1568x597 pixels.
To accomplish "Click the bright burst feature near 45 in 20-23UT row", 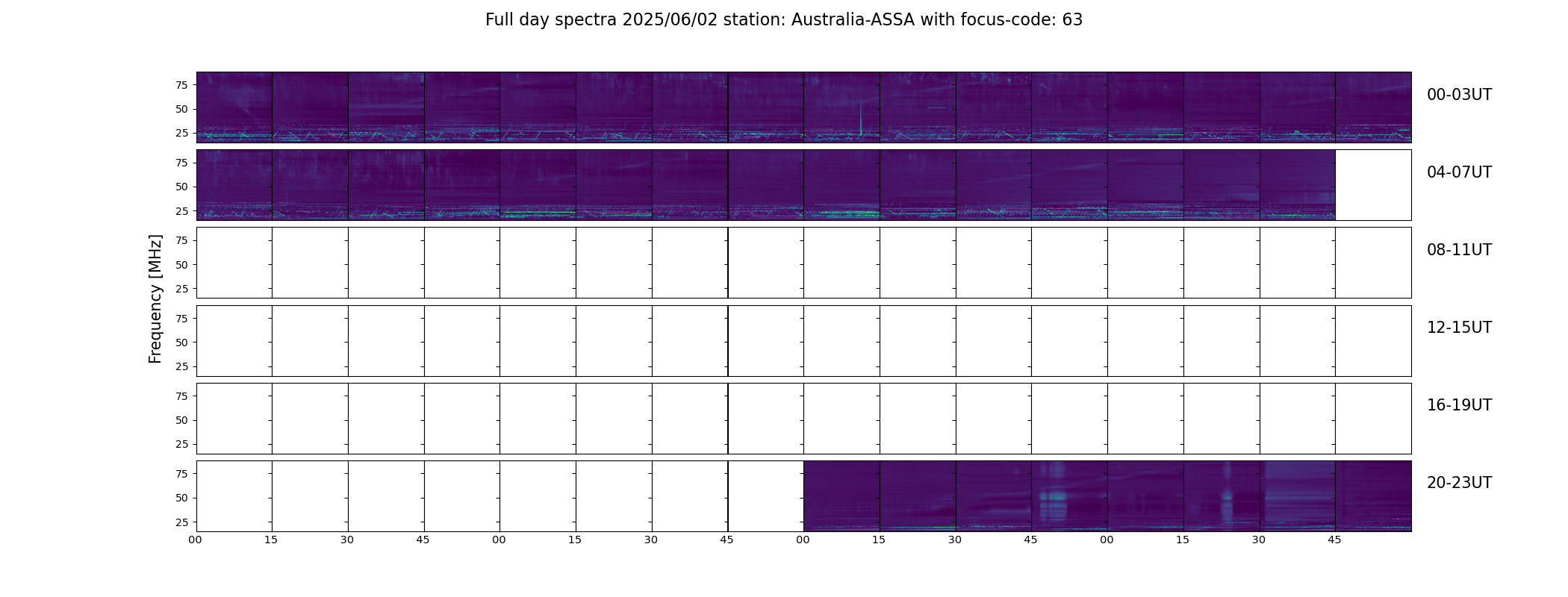I will 1053,493.
